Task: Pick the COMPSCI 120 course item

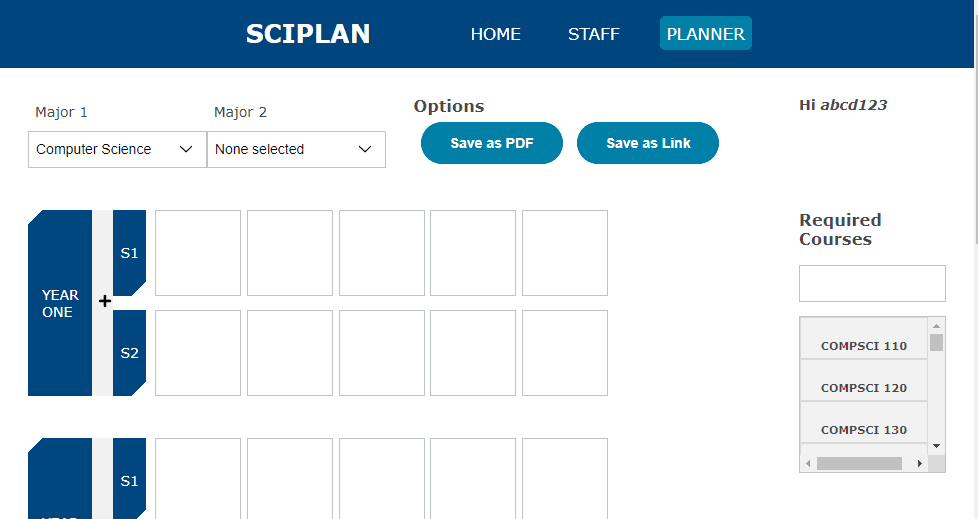Action: tap(864, 387)
